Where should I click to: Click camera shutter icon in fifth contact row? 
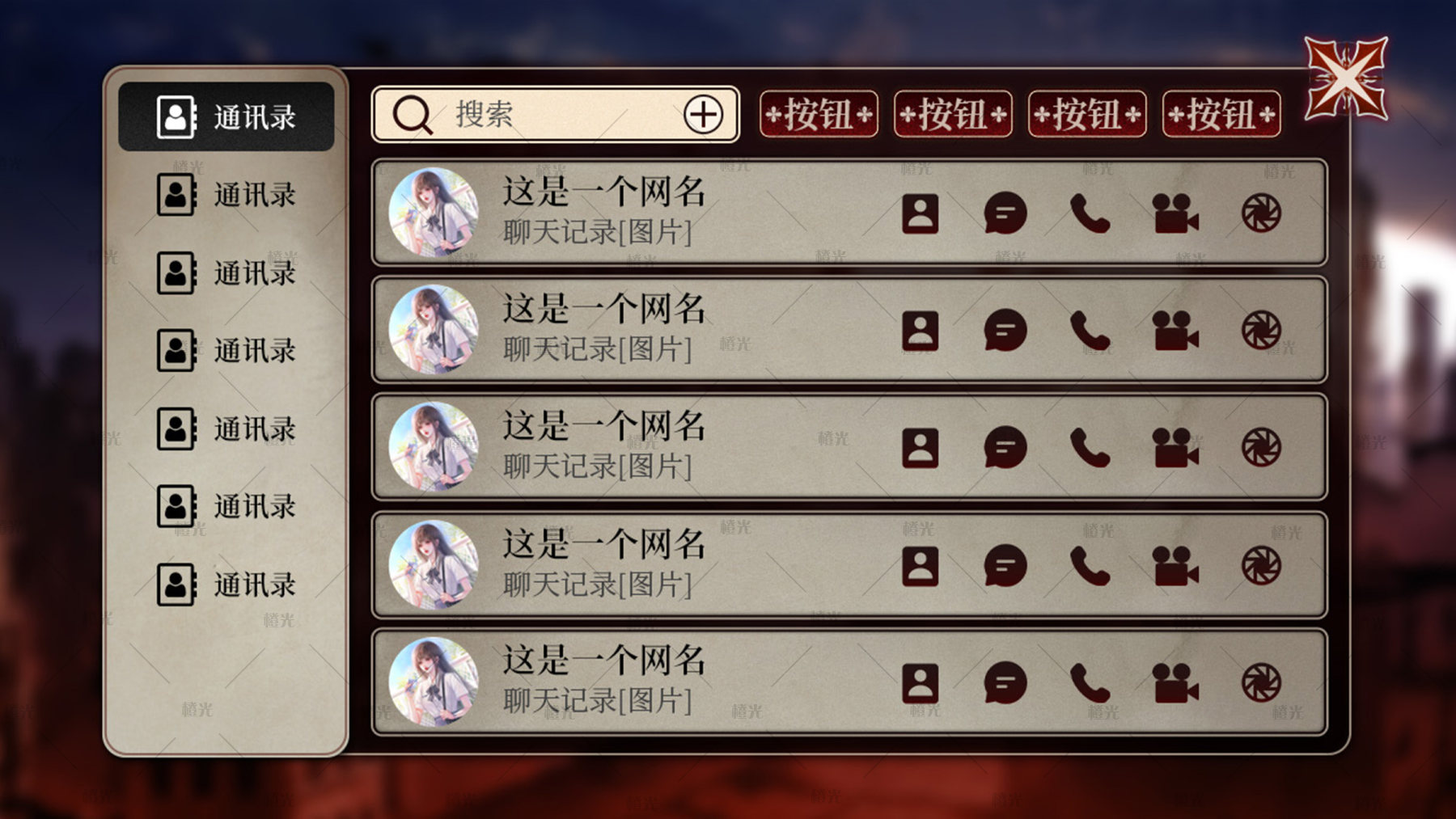point(1261,682)
